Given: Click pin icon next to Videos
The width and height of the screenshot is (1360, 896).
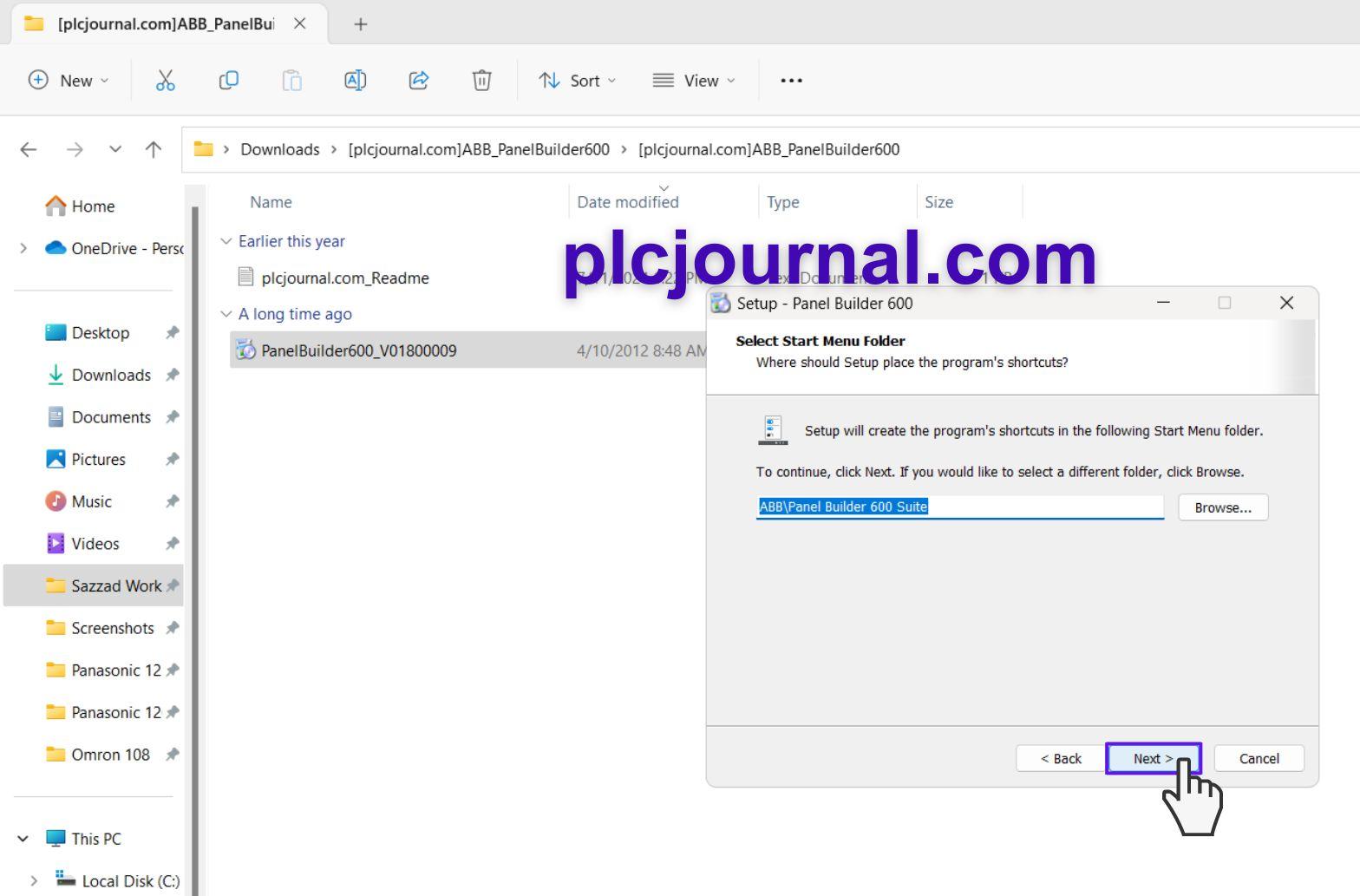Looking at the screenshot, I should tap(173, 544).
